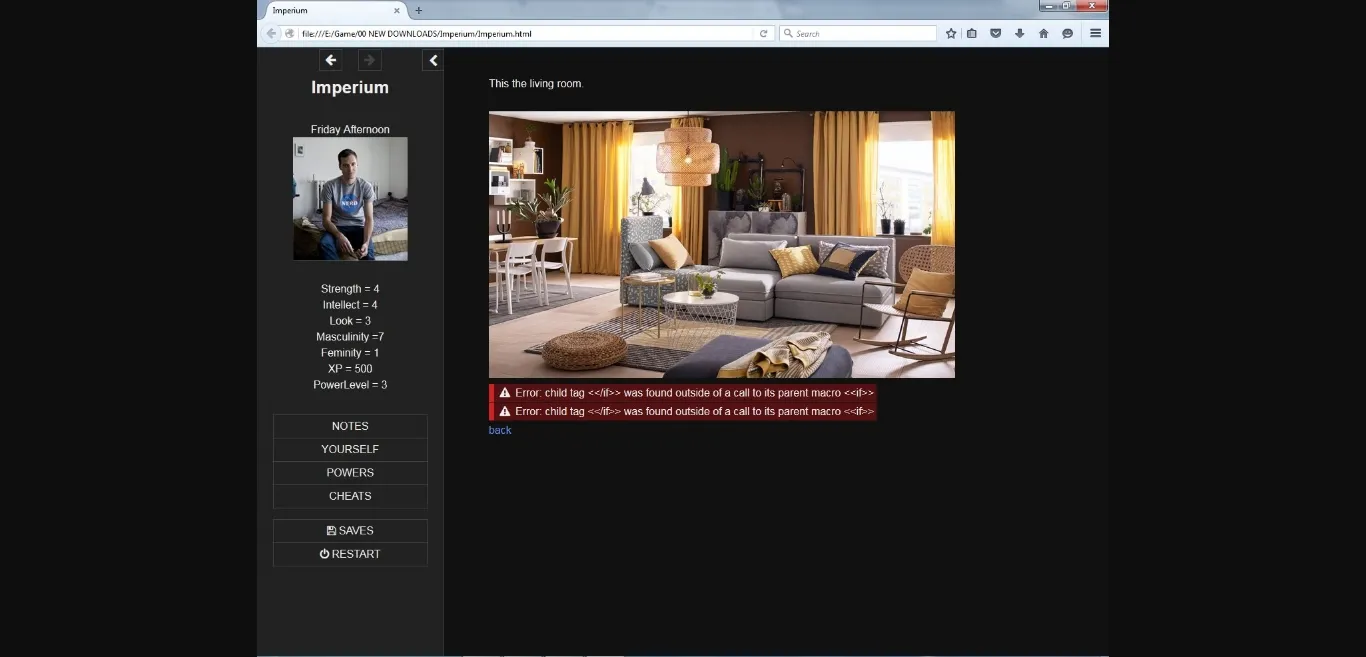Toggle the bookmark star for this page
1366x657 pixels.
point(950,33)
